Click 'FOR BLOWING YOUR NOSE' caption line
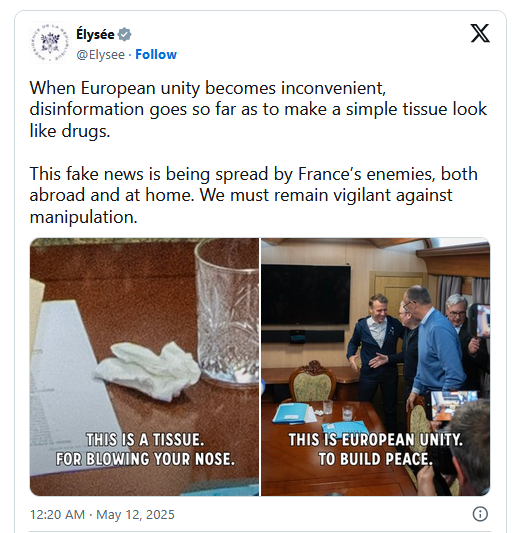 [145, 459]
